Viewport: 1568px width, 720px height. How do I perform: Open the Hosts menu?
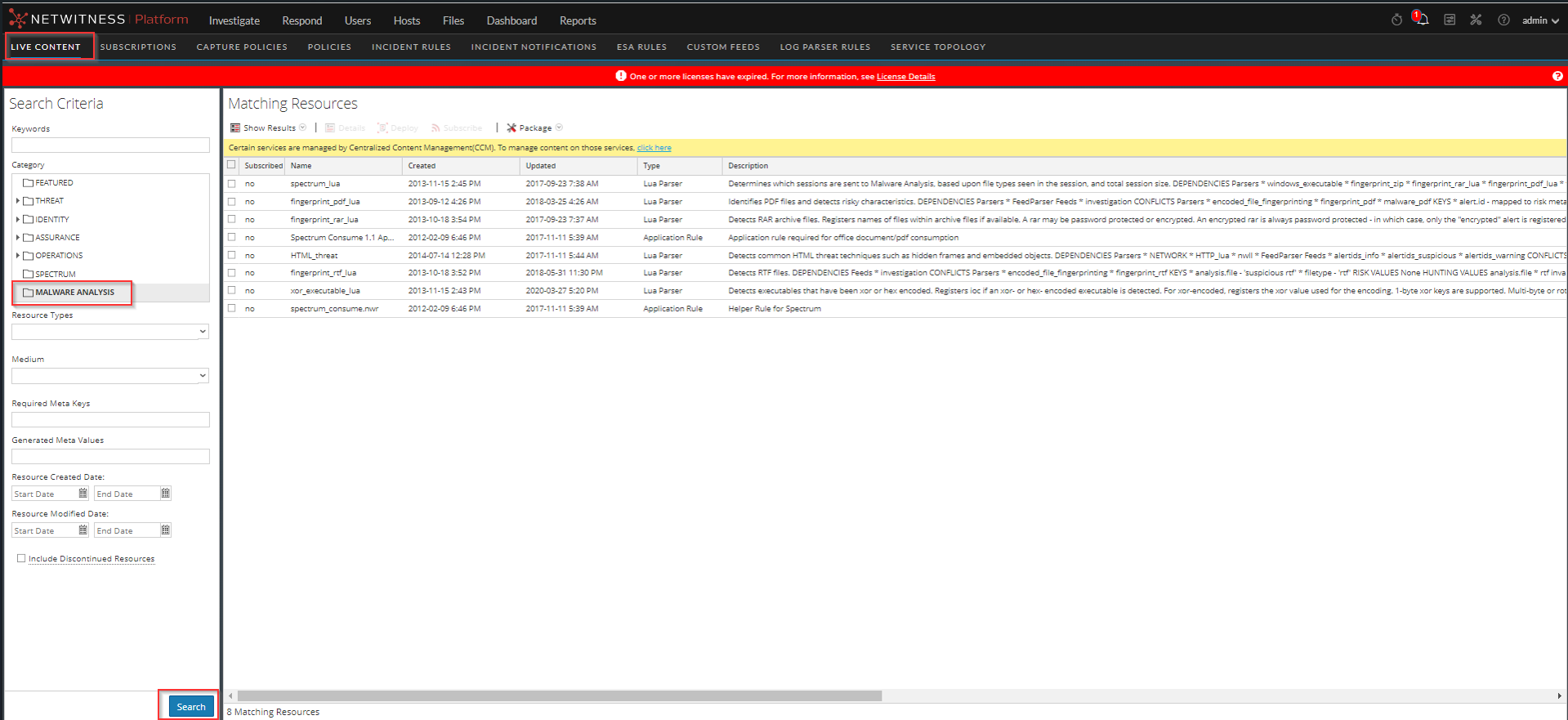click(x=407, y=20)
